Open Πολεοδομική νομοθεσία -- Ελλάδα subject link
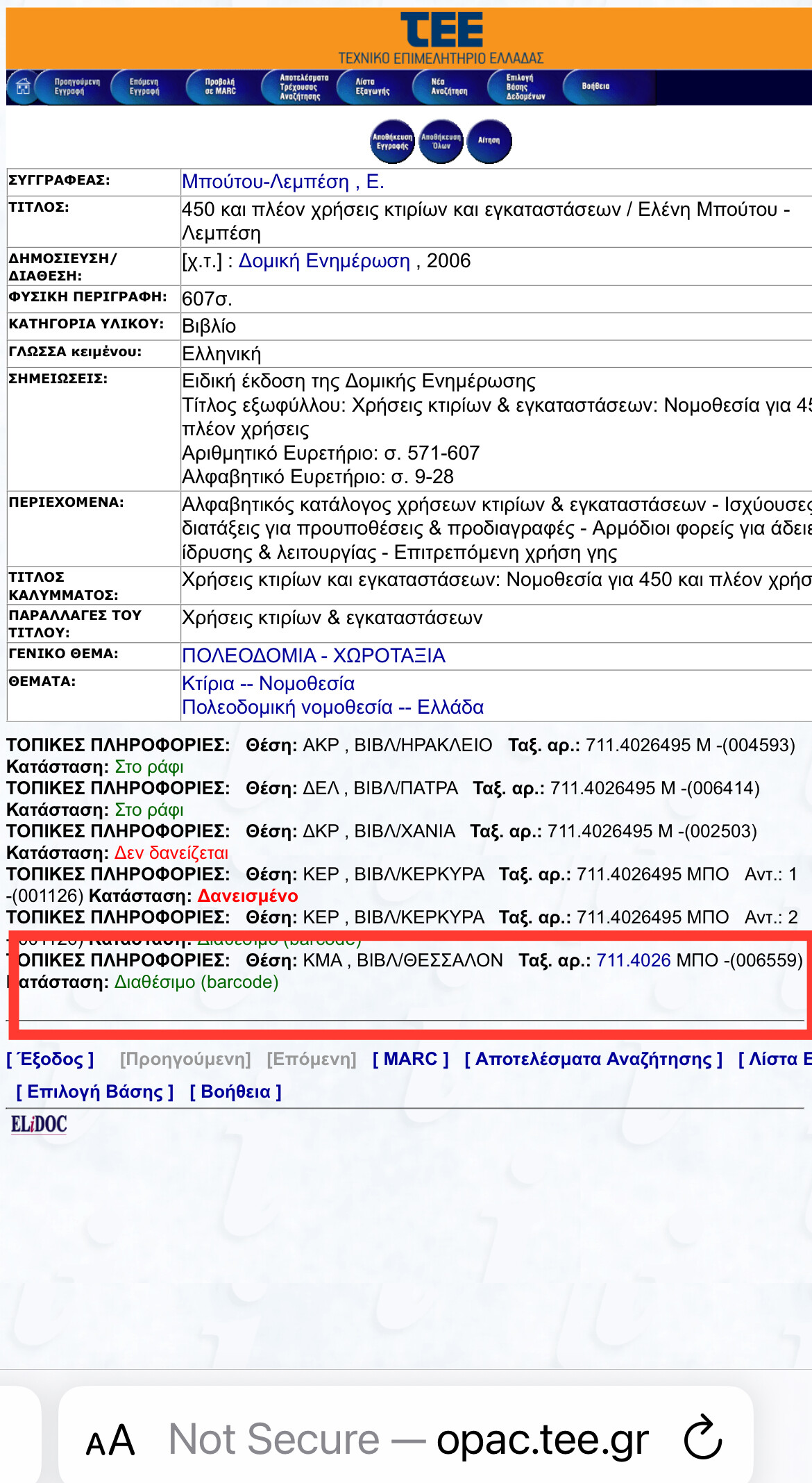This screenshot has width=812, height=1483. coord(332,707)
